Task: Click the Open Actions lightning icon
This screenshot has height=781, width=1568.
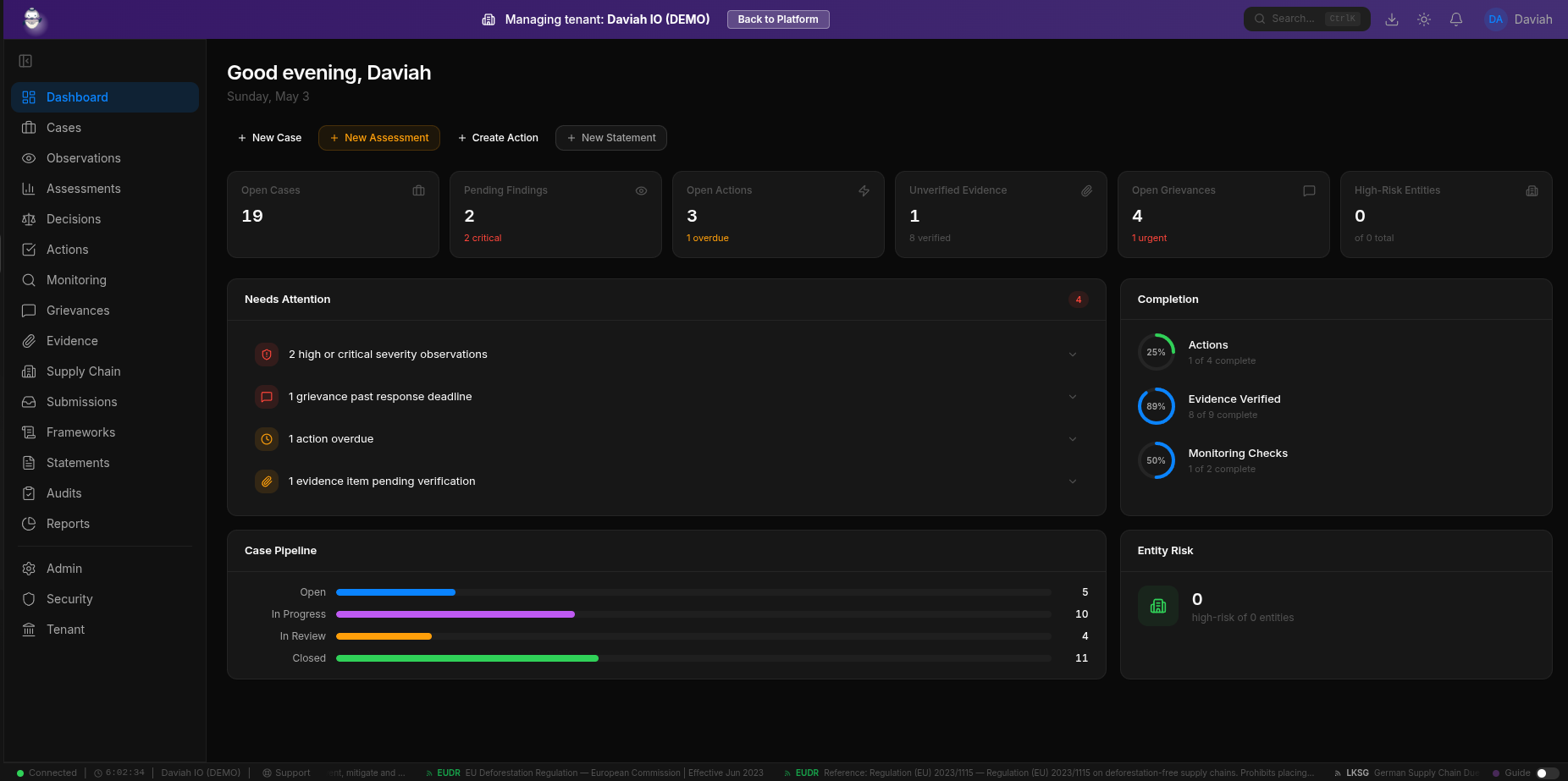Action: tap(864, 190)
